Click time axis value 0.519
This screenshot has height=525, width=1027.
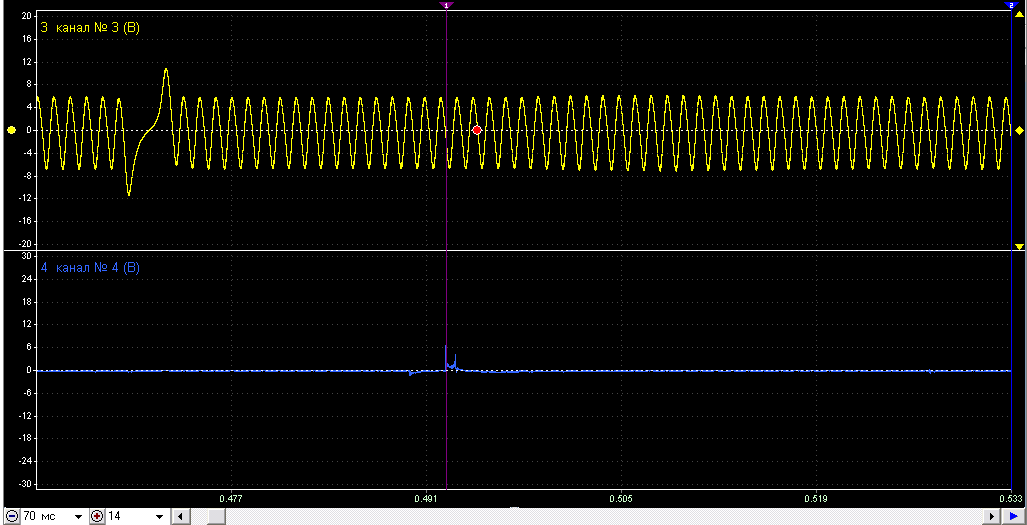(x=815, y=499)
